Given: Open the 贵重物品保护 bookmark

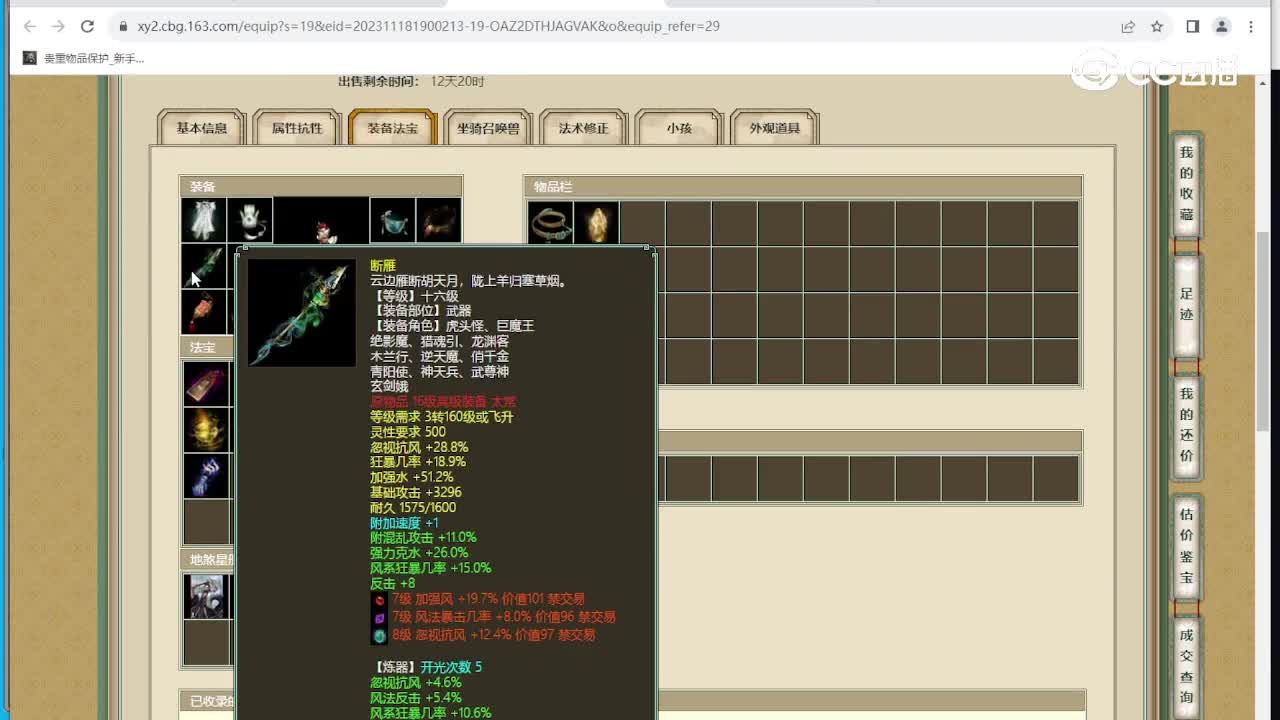Looking at the screenshot, I should pyautogui.click(x=84, y=58).
